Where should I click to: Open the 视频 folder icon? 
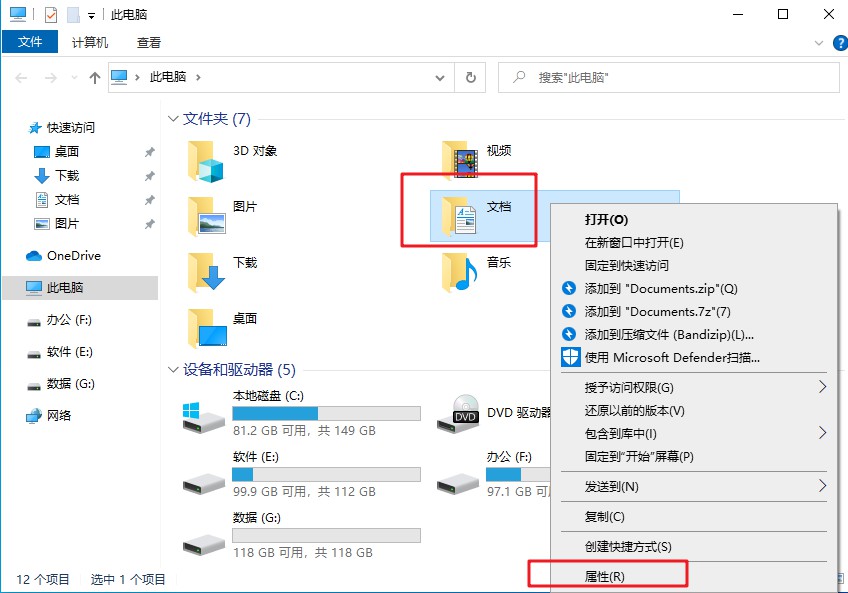click(x=460, y=159)
